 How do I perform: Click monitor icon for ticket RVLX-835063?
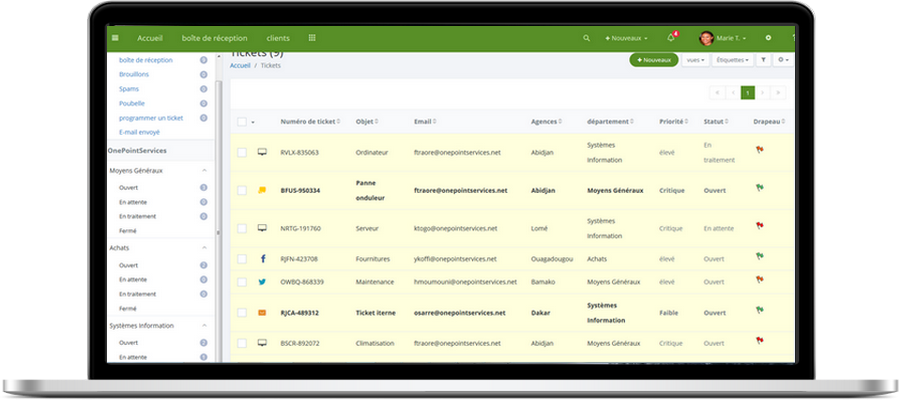pos(262,152)
